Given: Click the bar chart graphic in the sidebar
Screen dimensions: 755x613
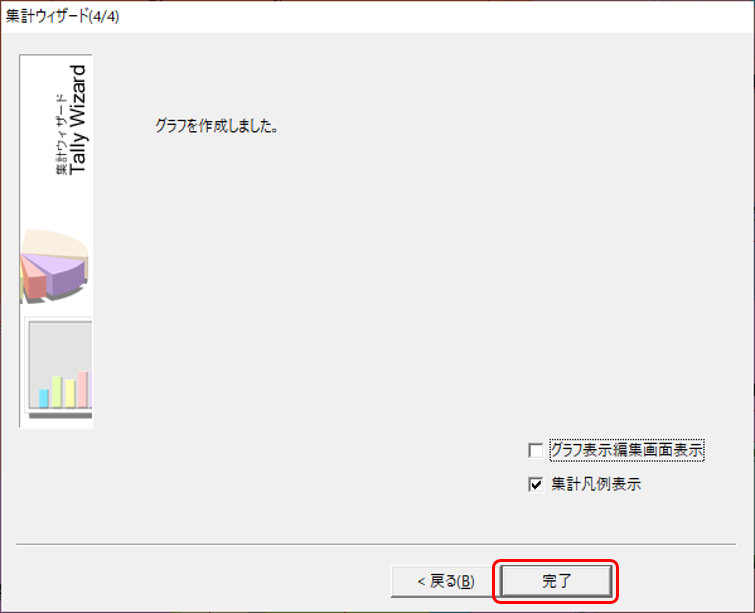Looking at the screenshot, I should coord(58,368).
